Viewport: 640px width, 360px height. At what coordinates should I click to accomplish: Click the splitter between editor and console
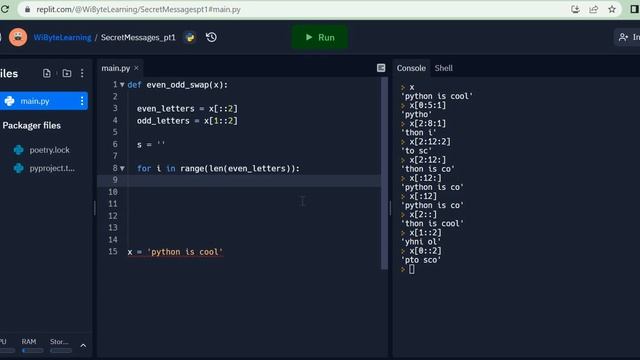pos(390,208)
